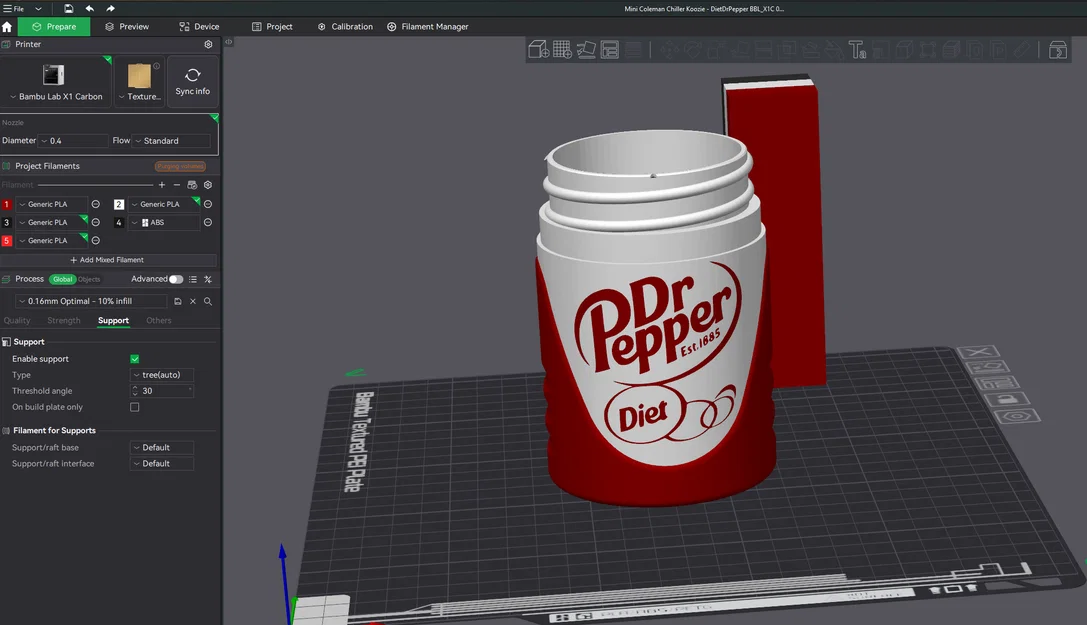Open the Filament Manager tab
1087x625 pixels.
pos(428,26)
